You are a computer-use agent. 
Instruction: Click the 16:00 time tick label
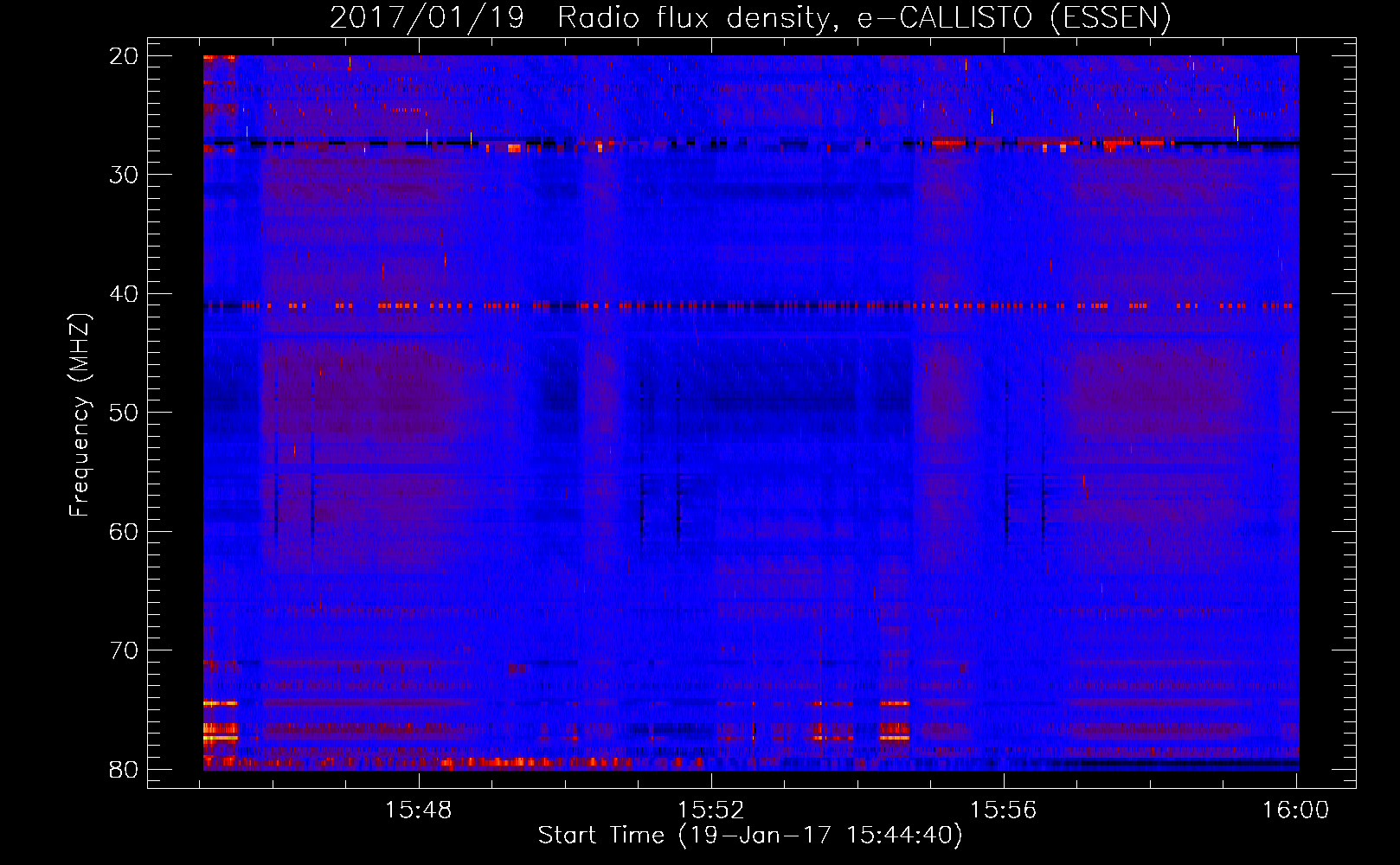coord(1296,811)
